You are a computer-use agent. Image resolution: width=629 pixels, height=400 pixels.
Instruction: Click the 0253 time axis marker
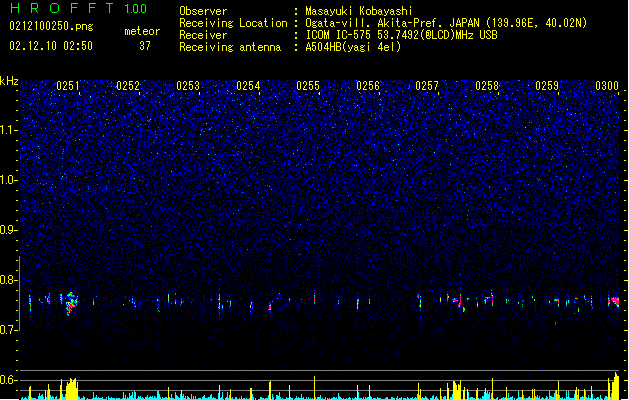click(x=188, y=86)
